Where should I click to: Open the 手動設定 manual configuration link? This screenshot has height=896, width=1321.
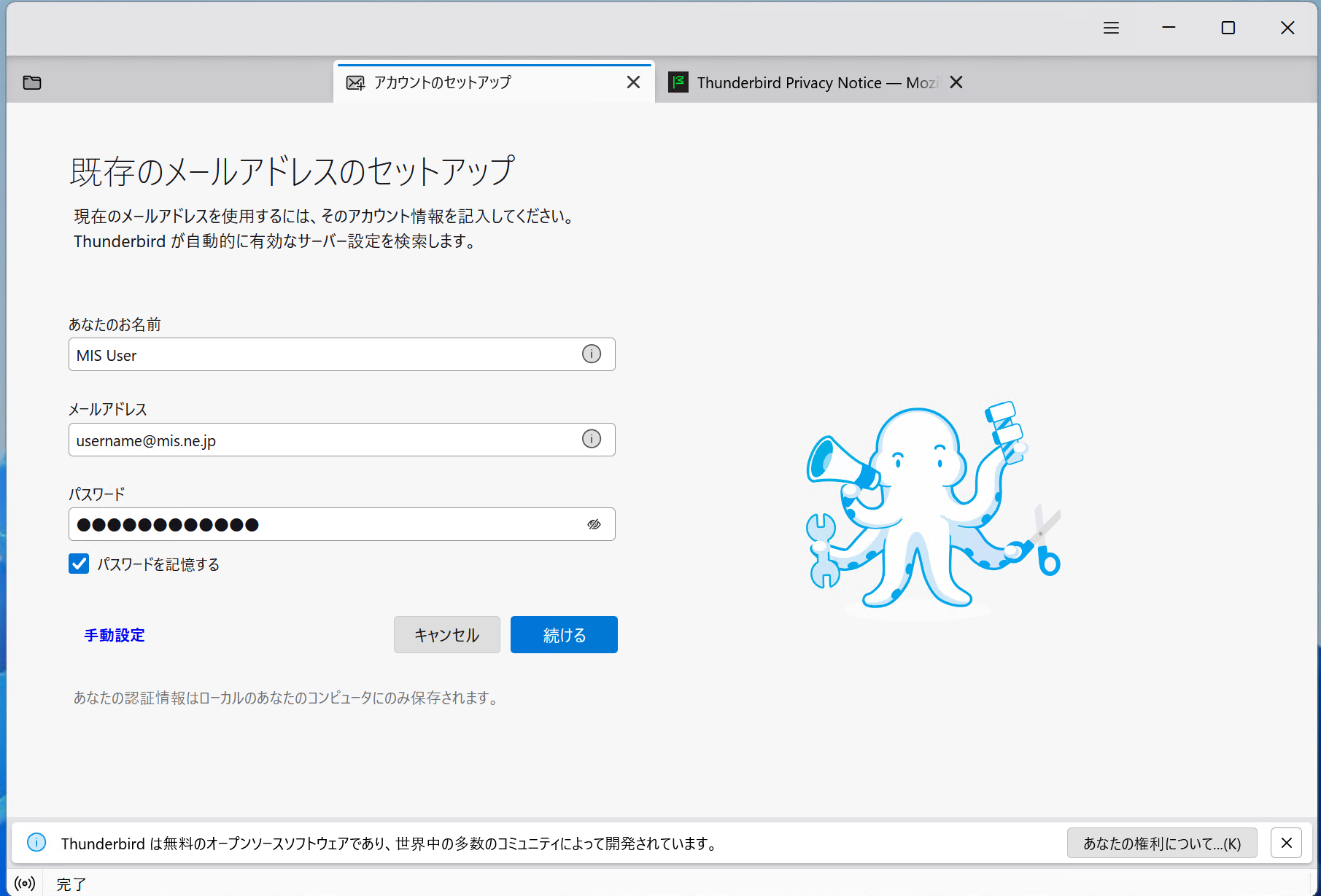(x=115, y=635)
